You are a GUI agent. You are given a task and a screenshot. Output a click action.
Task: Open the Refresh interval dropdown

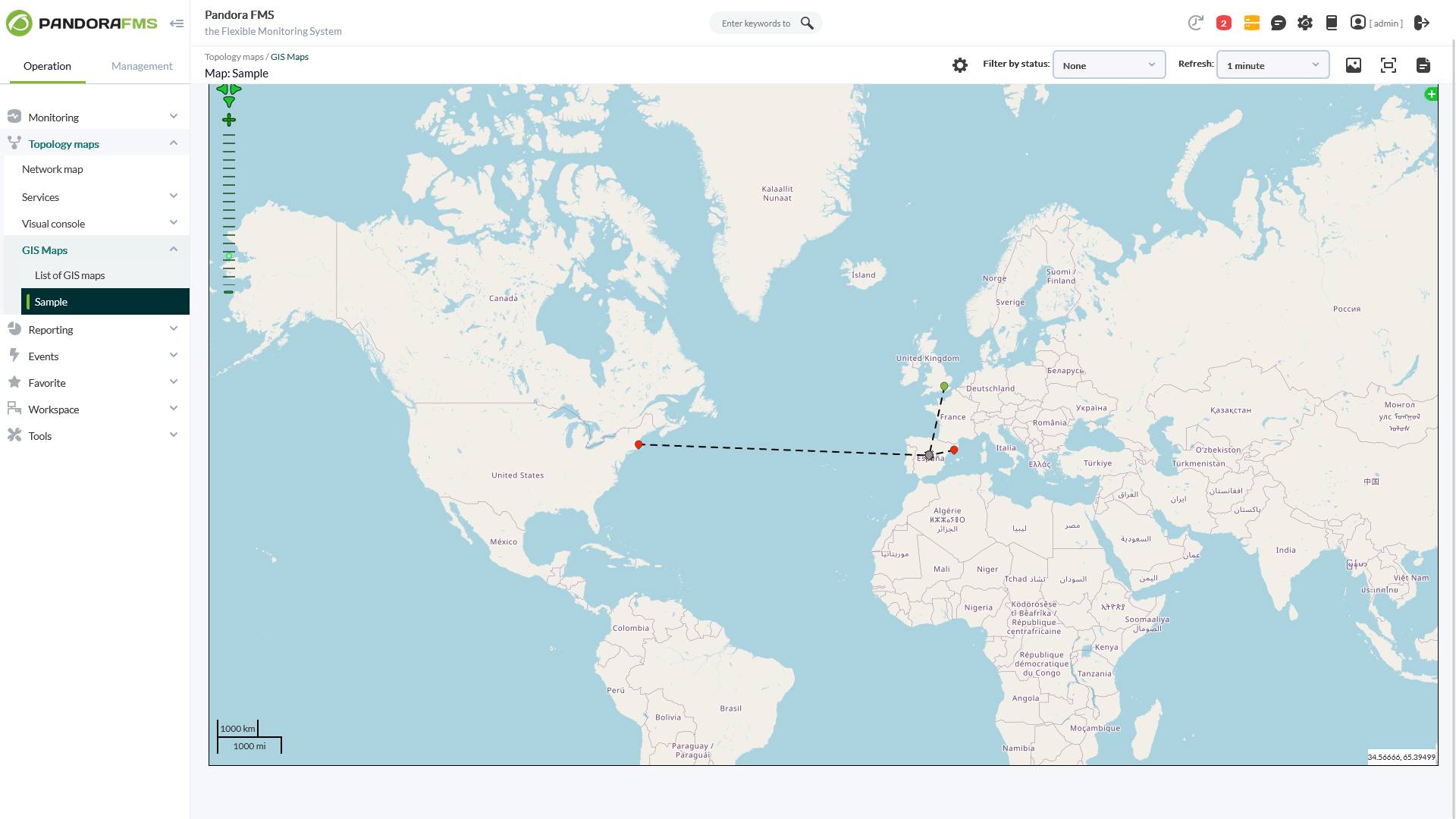pos(1272,65)
